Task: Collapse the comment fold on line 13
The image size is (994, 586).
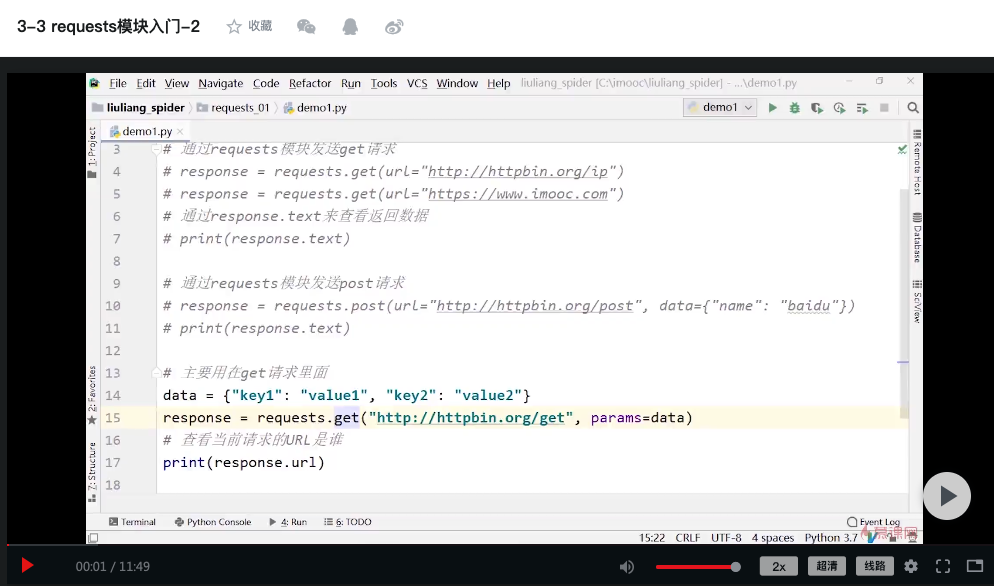Action: (x=155, y=373)
